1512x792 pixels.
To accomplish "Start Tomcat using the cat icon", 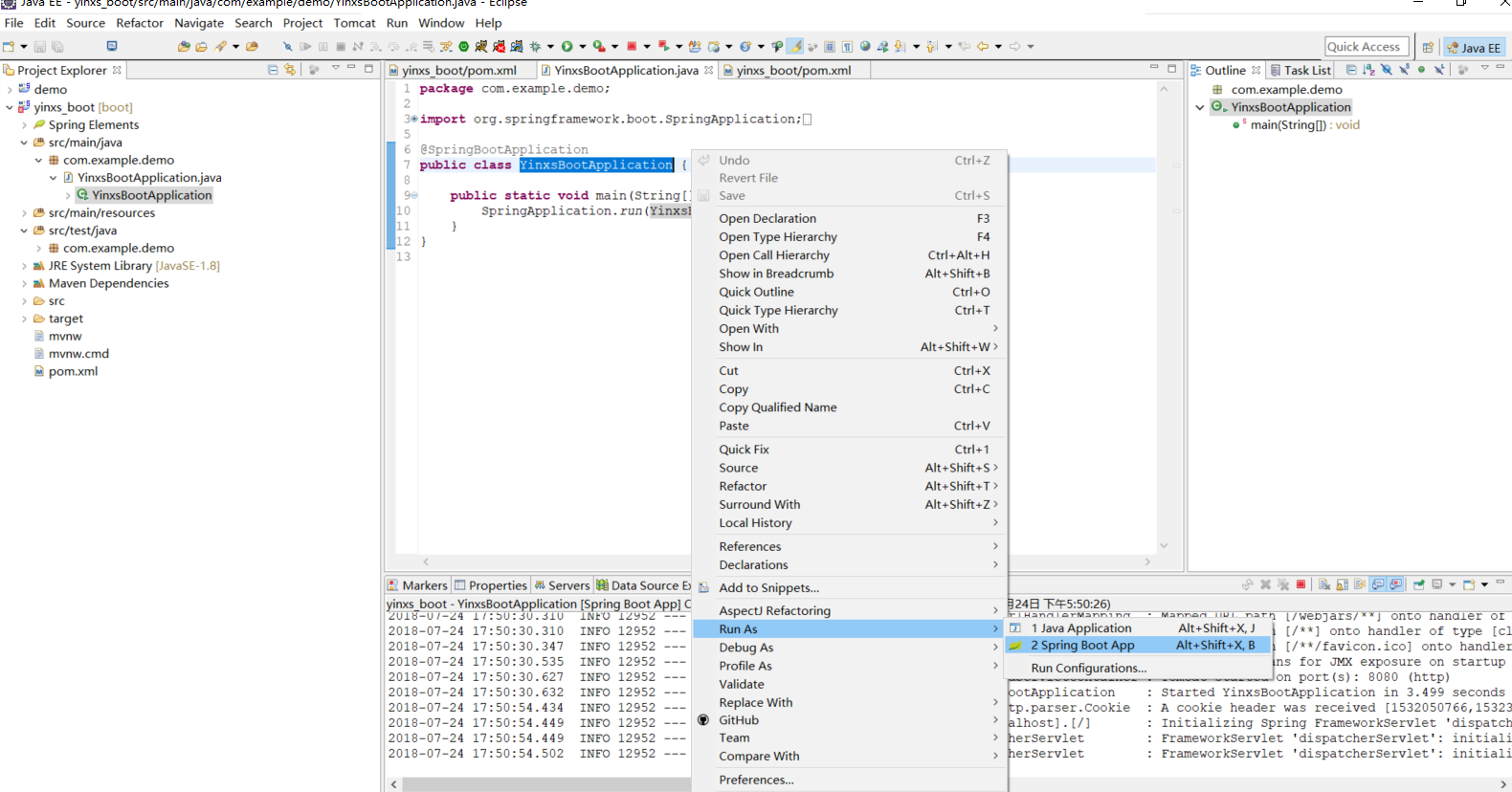I will click(x=480, y=46).
